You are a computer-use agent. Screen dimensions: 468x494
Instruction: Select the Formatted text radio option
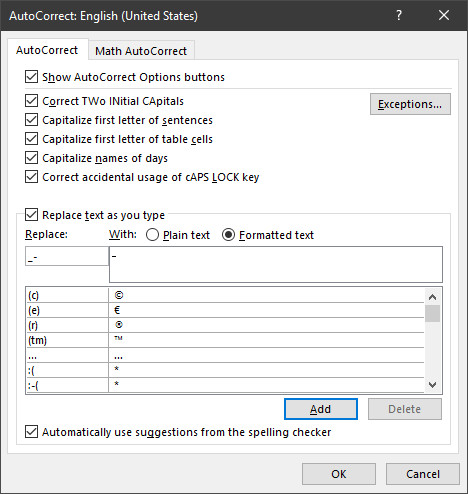(228, 235)
